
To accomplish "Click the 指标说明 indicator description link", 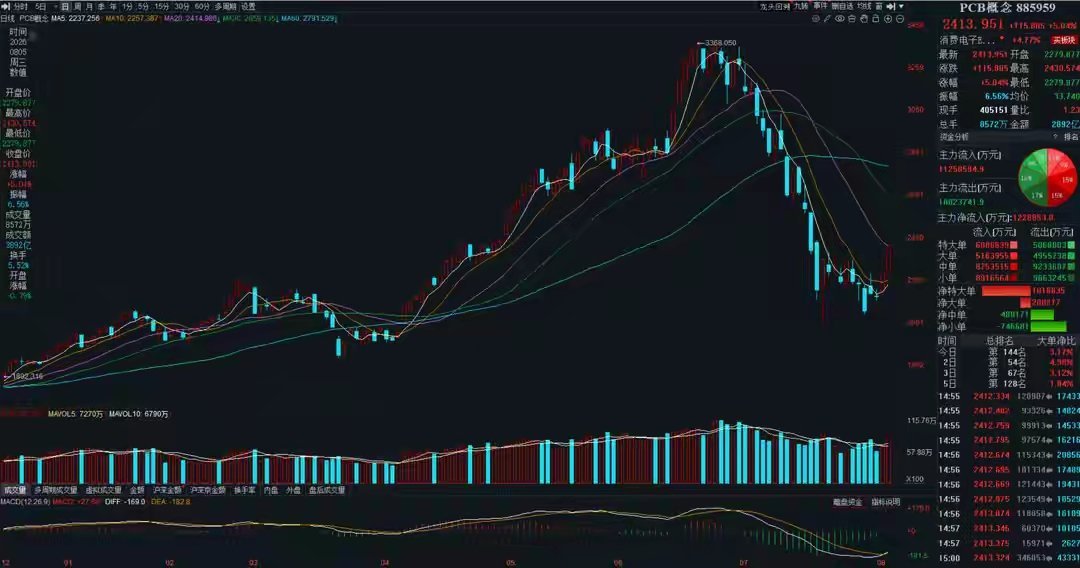I will click(886, 503).
